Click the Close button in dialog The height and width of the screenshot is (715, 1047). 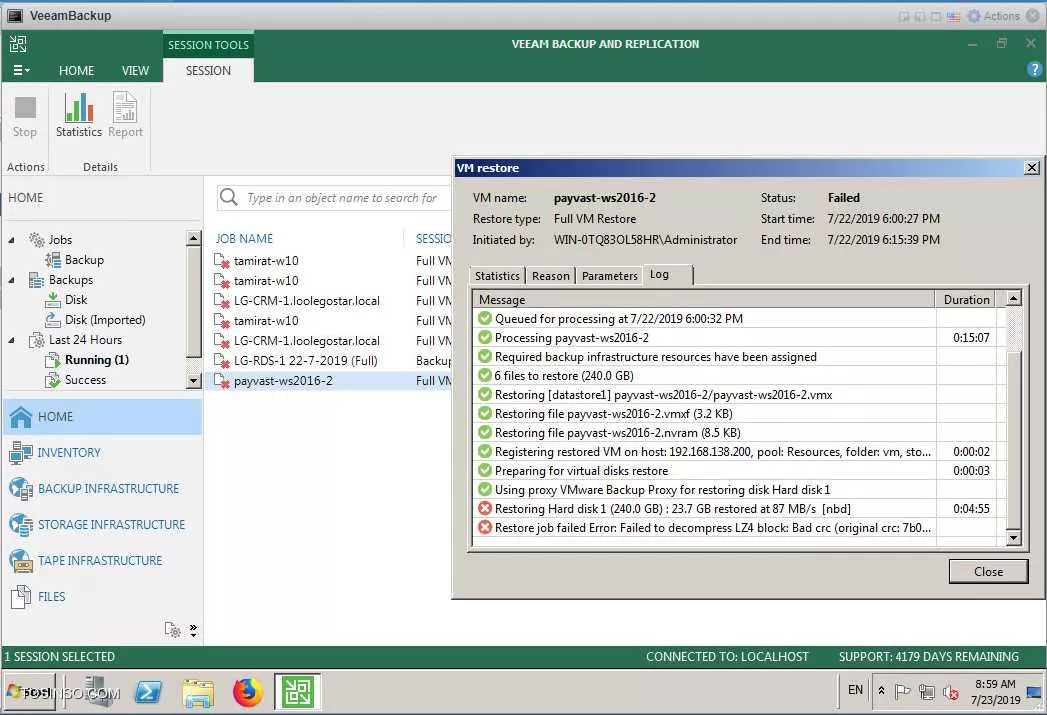pyautogui.click(x=988, y=571)
